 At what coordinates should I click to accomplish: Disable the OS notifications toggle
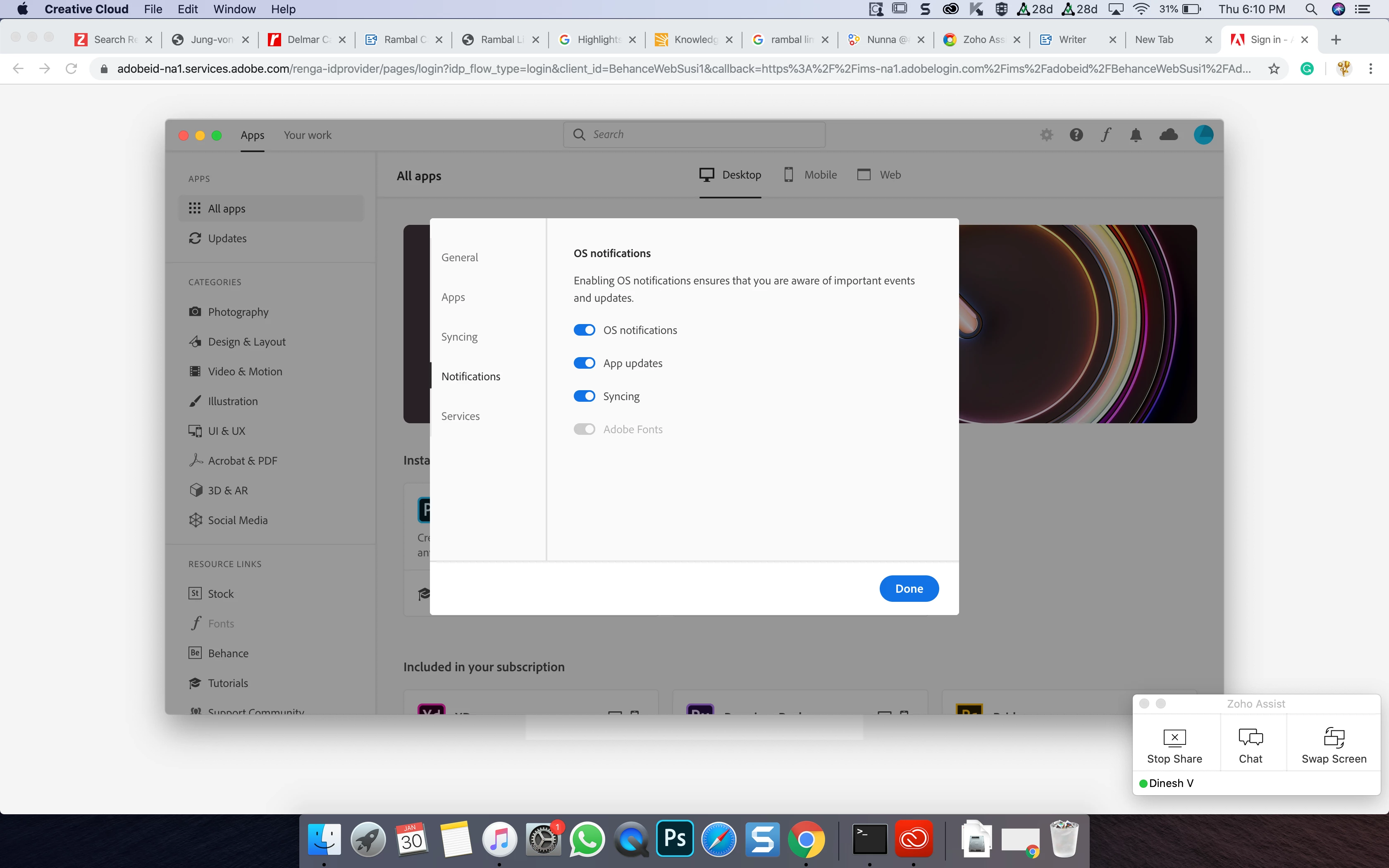click(x=584, y=330)
